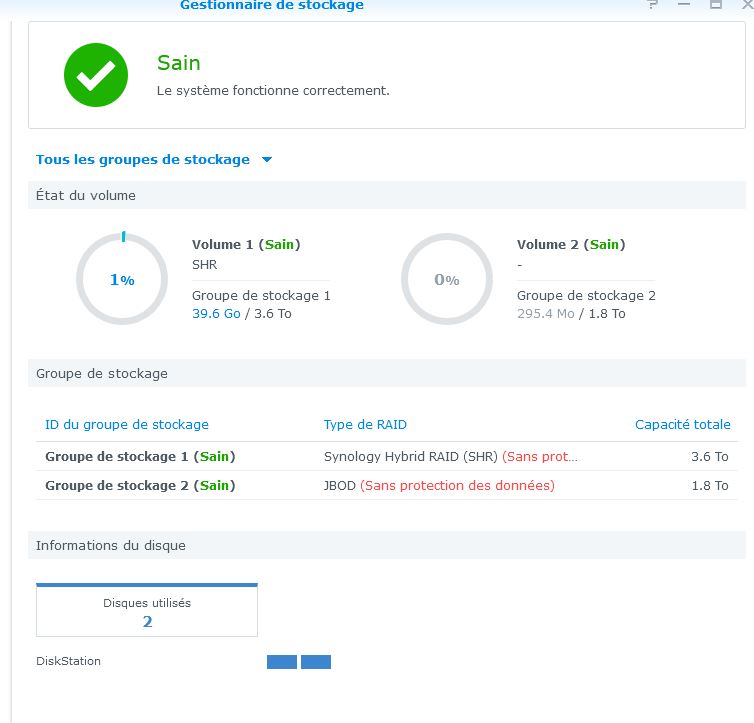
Task: Select the Groupe de stockage 2 row
Action: (x=387, y=486)
